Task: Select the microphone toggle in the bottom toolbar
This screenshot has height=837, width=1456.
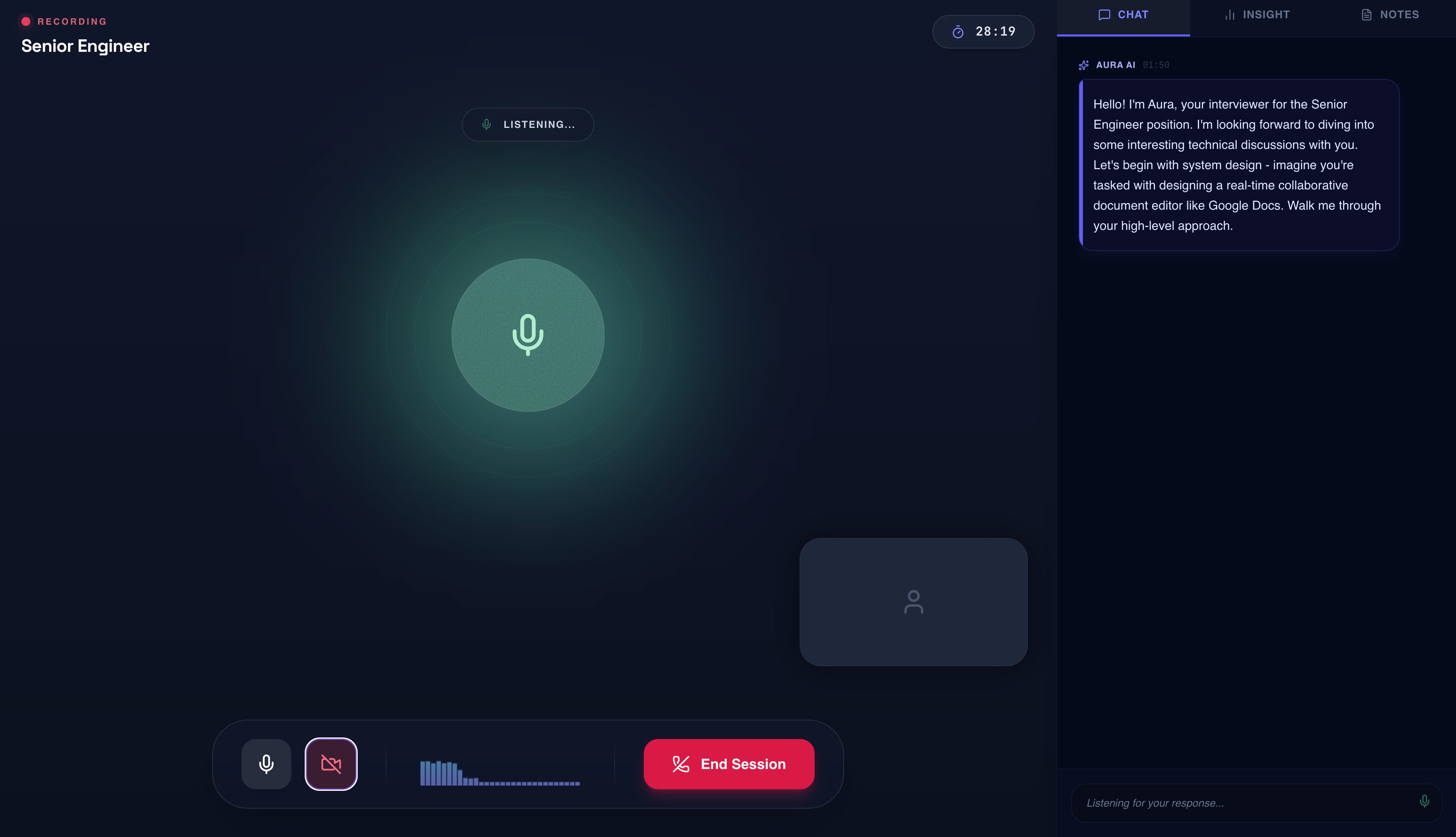Action: pos(266,764)
